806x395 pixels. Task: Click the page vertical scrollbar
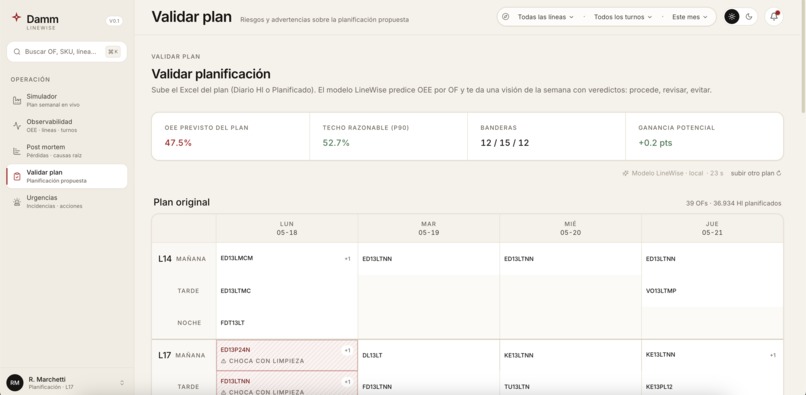803,57
